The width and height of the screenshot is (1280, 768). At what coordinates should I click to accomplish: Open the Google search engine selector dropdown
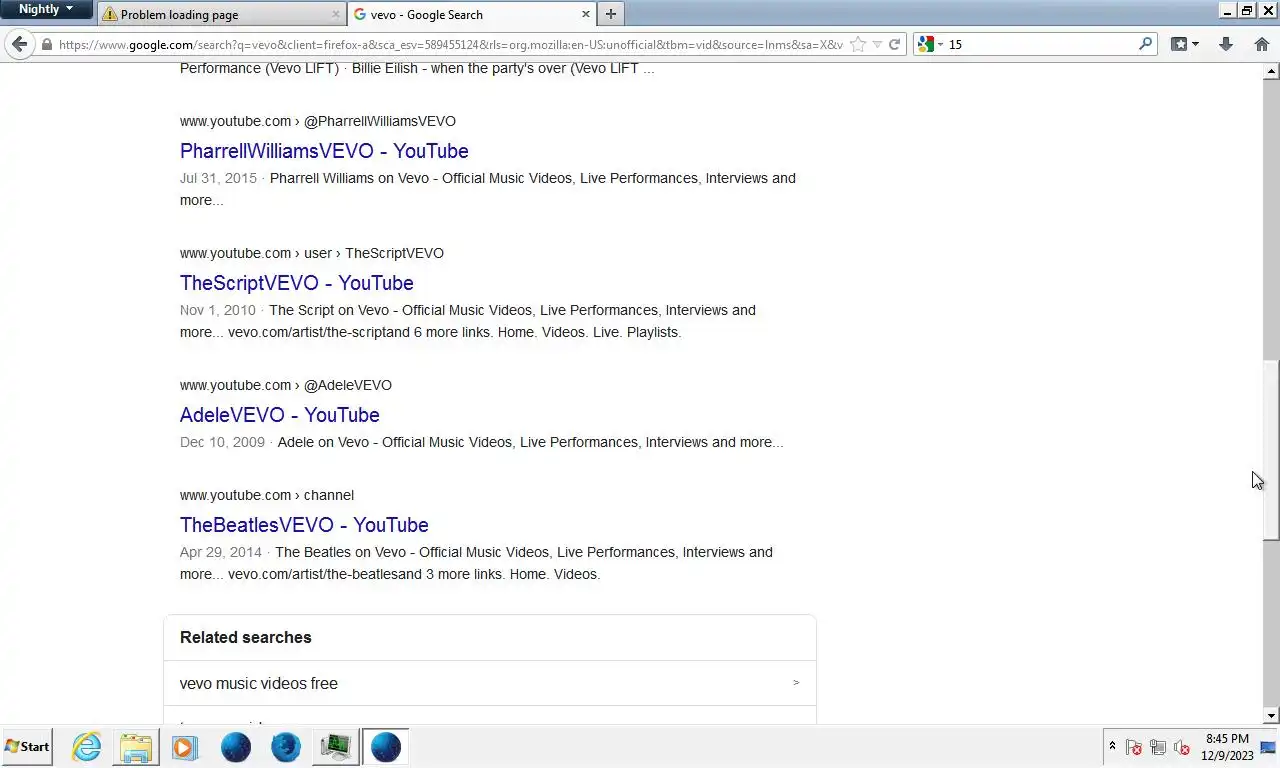pyautogui.click(x=930, y=44)
